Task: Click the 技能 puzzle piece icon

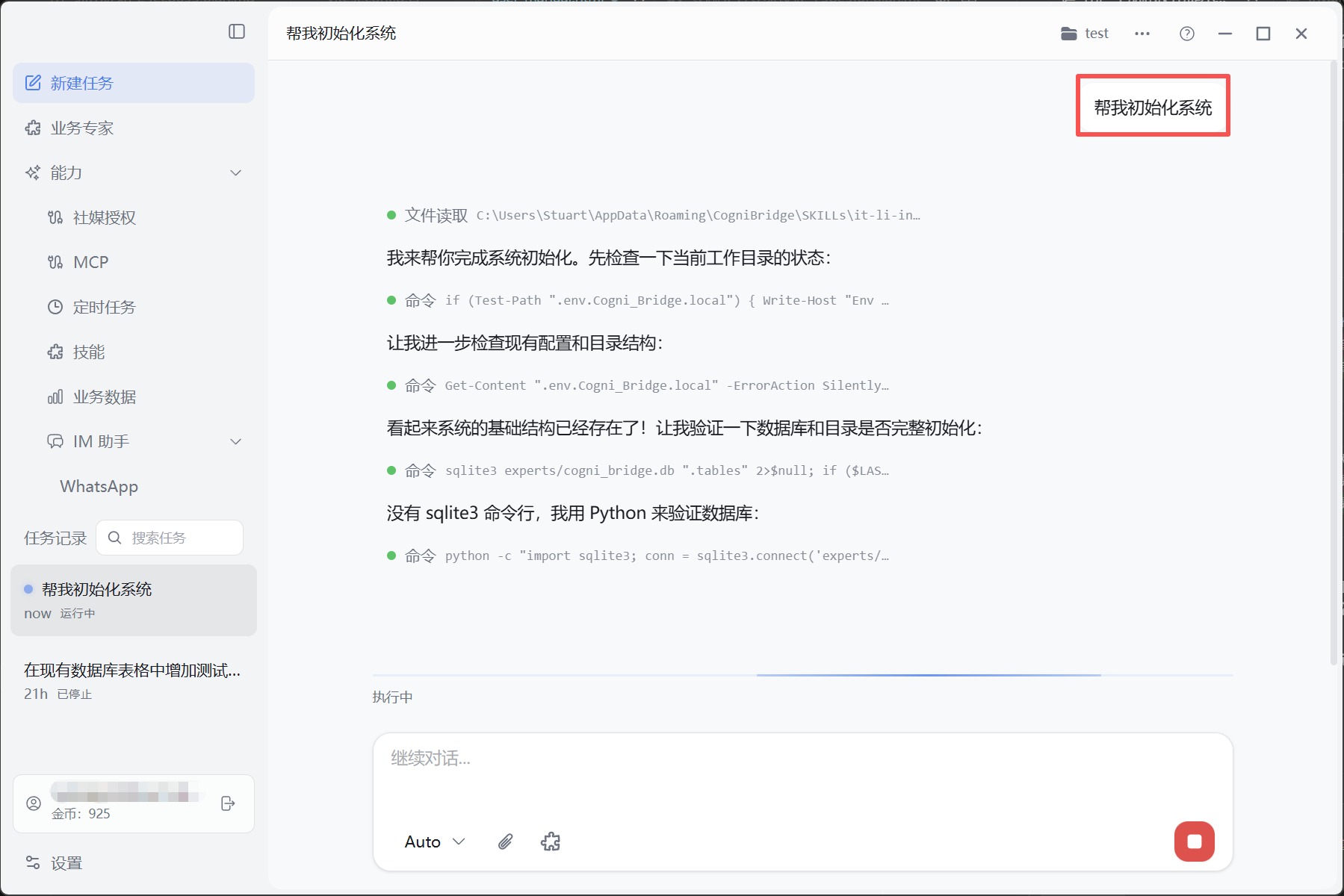Action: 55,352
